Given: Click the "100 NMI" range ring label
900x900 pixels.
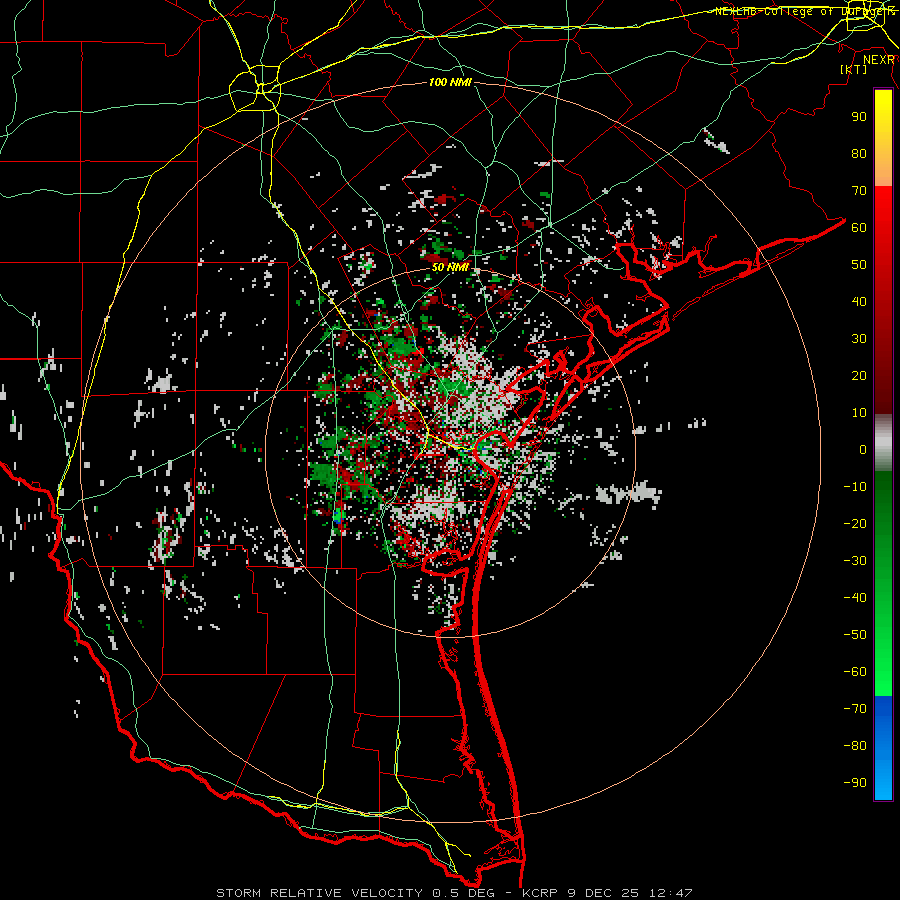Looking at the screenshot, I should [x=450, y=82].
